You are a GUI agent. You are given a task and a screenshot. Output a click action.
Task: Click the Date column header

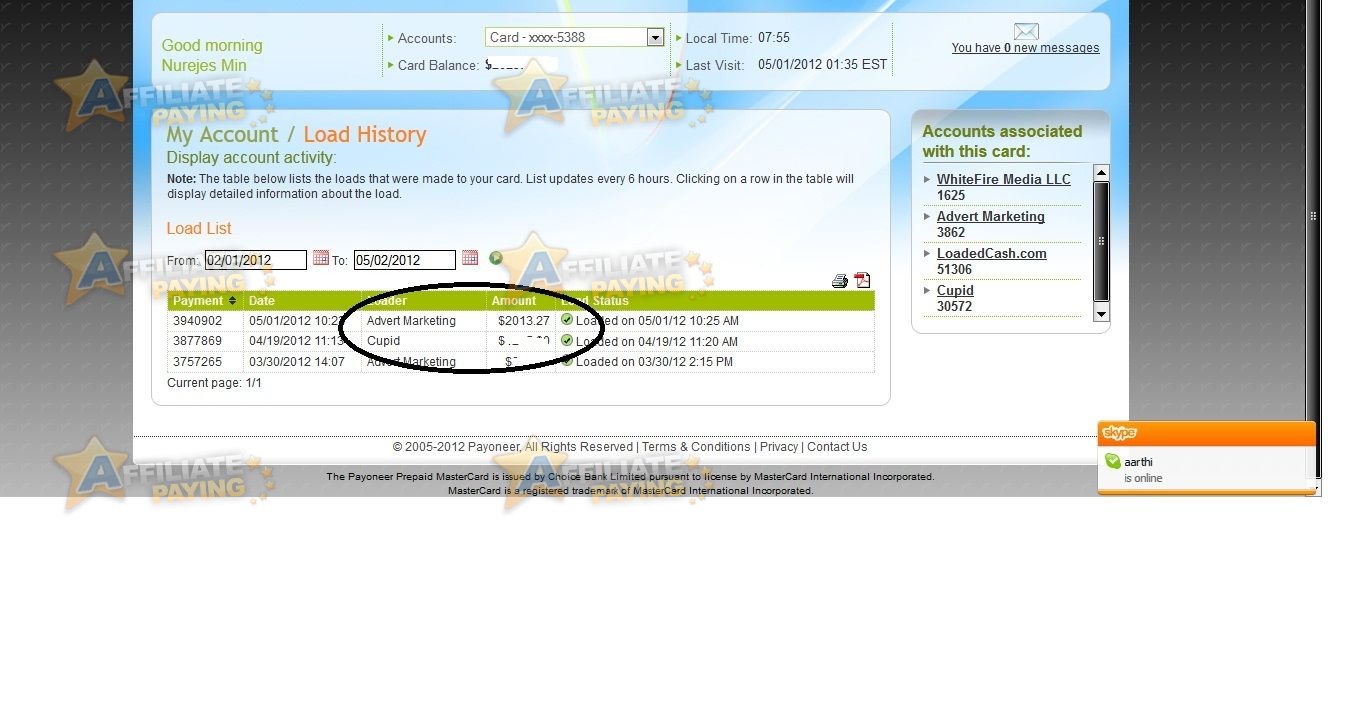click(x=262, y=301)
